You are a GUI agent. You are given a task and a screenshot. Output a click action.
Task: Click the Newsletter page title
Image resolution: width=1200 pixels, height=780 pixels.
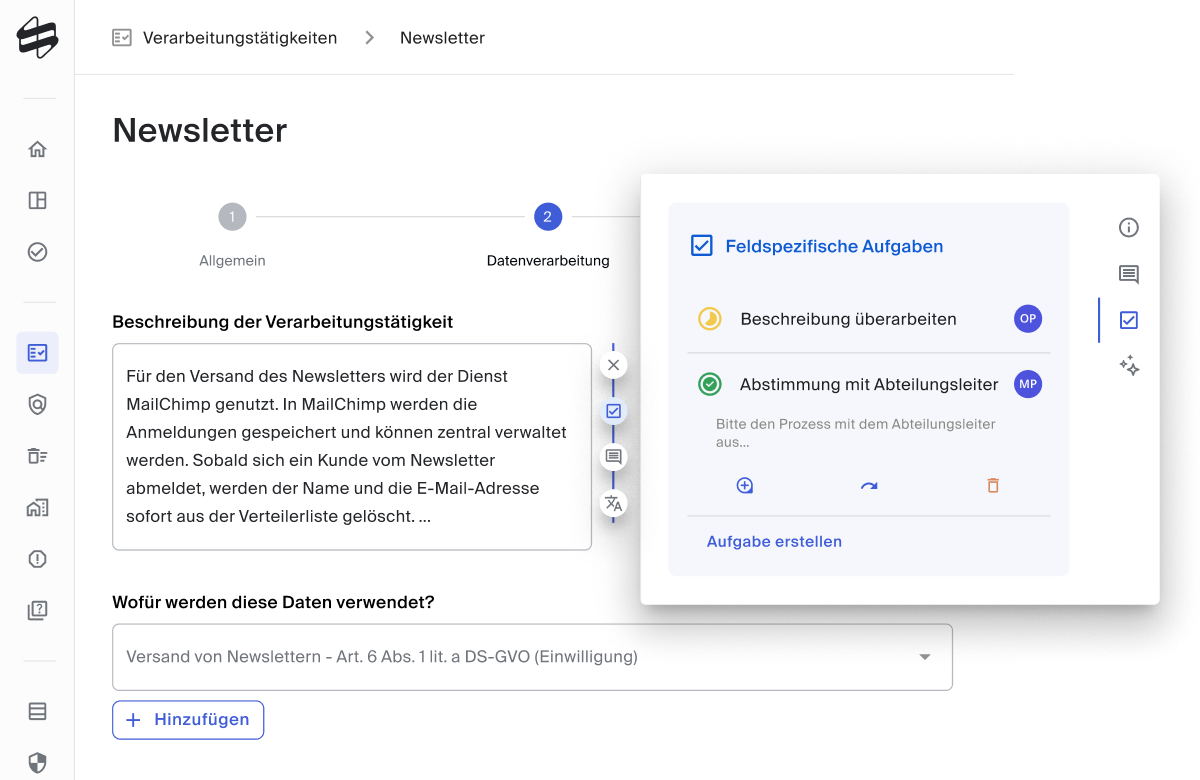point(200,130)
